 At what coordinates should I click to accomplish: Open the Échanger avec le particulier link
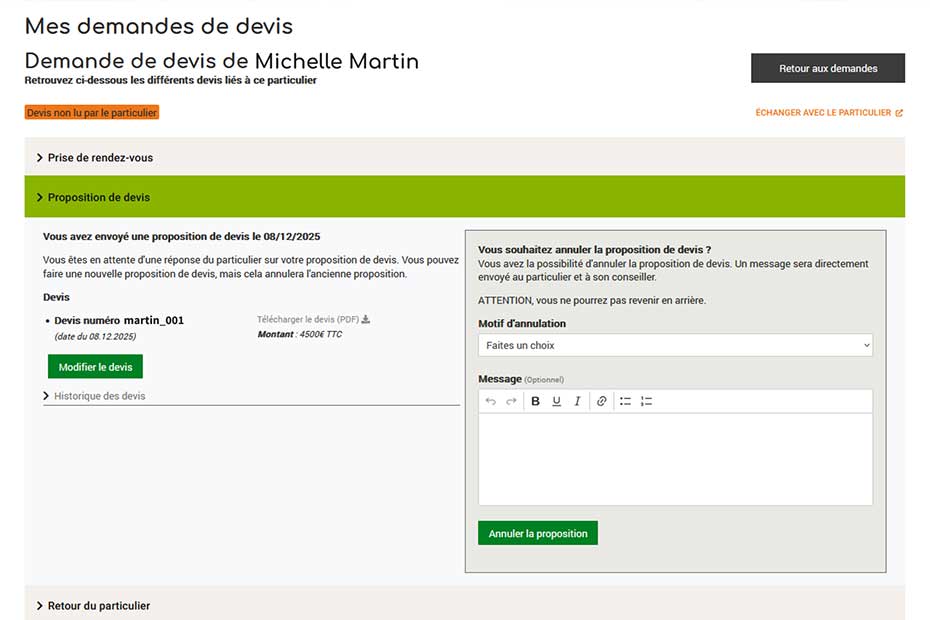(x=828, y=113)
